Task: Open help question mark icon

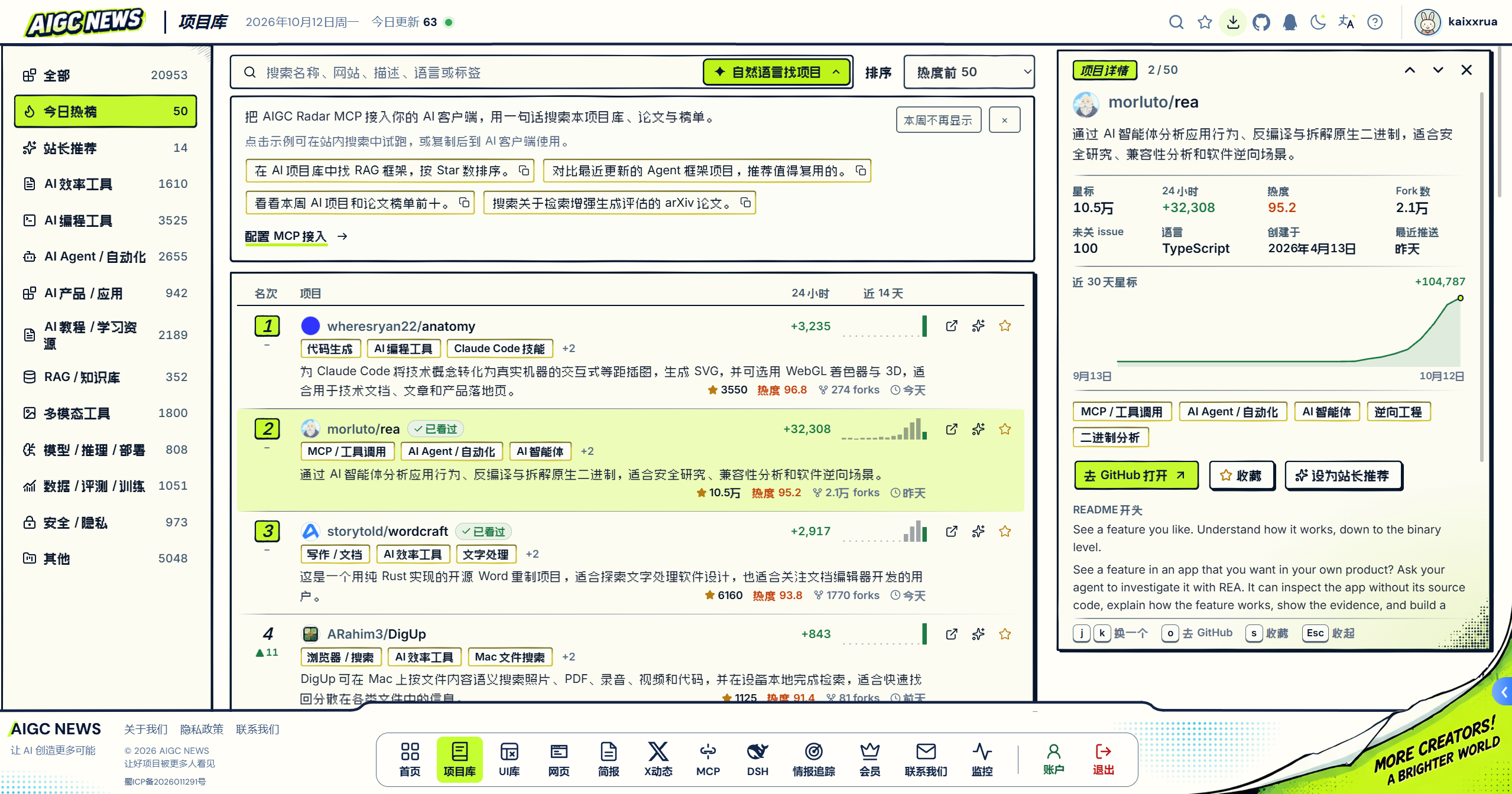Action: point(1375,22)
